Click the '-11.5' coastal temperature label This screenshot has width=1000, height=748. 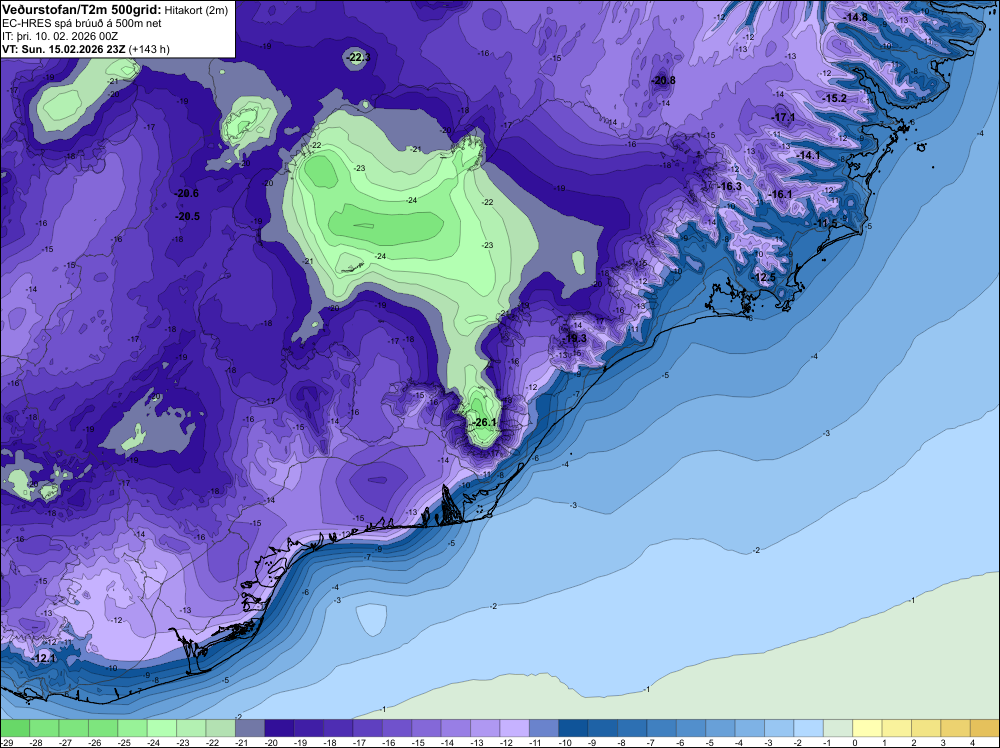pos(825,223)
